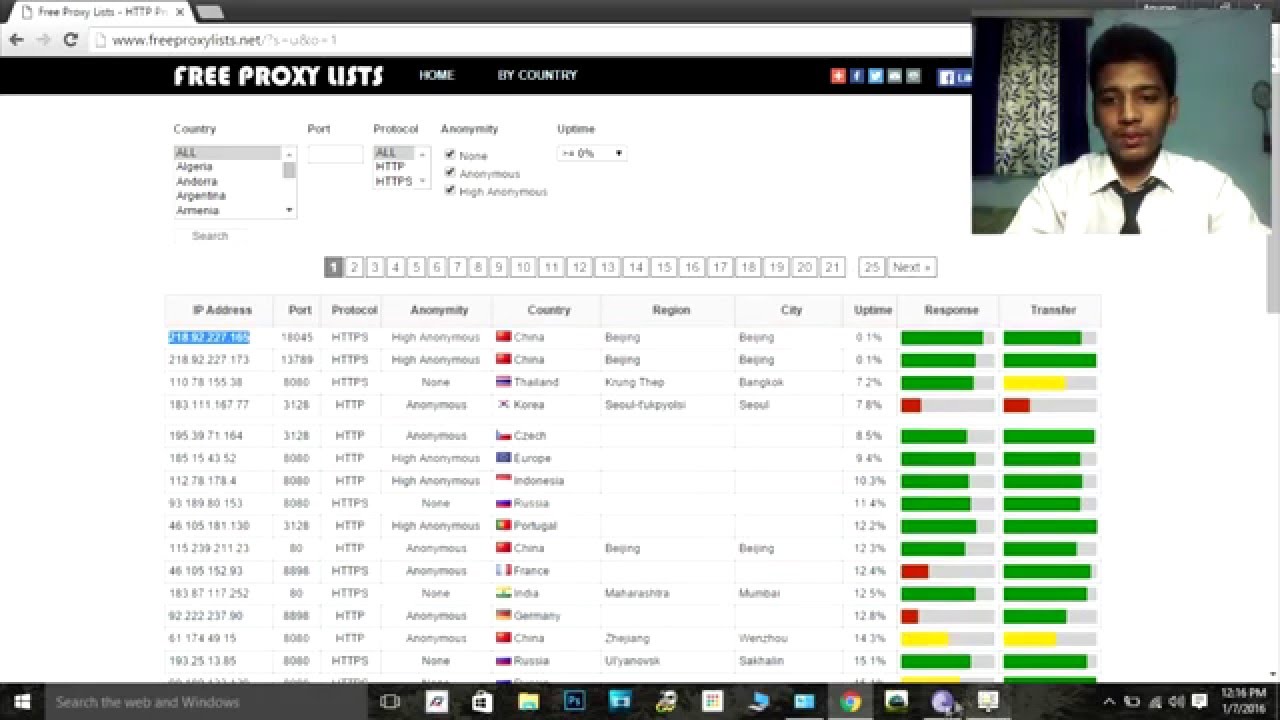Go to page 2 of proxy list

coord(354,267)
